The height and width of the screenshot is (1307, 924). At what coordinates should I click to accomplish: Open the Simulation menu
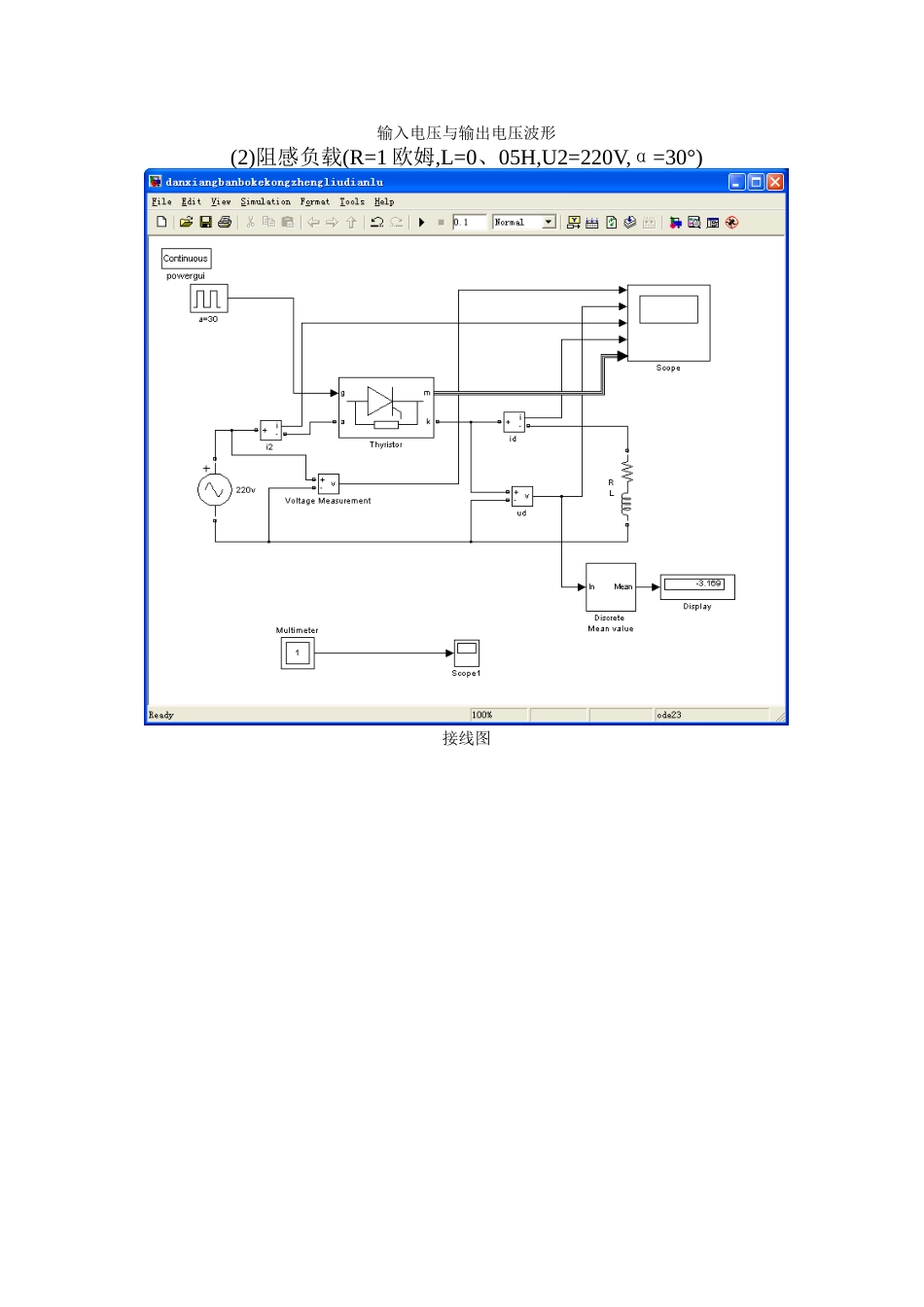(x=266, y=202)
